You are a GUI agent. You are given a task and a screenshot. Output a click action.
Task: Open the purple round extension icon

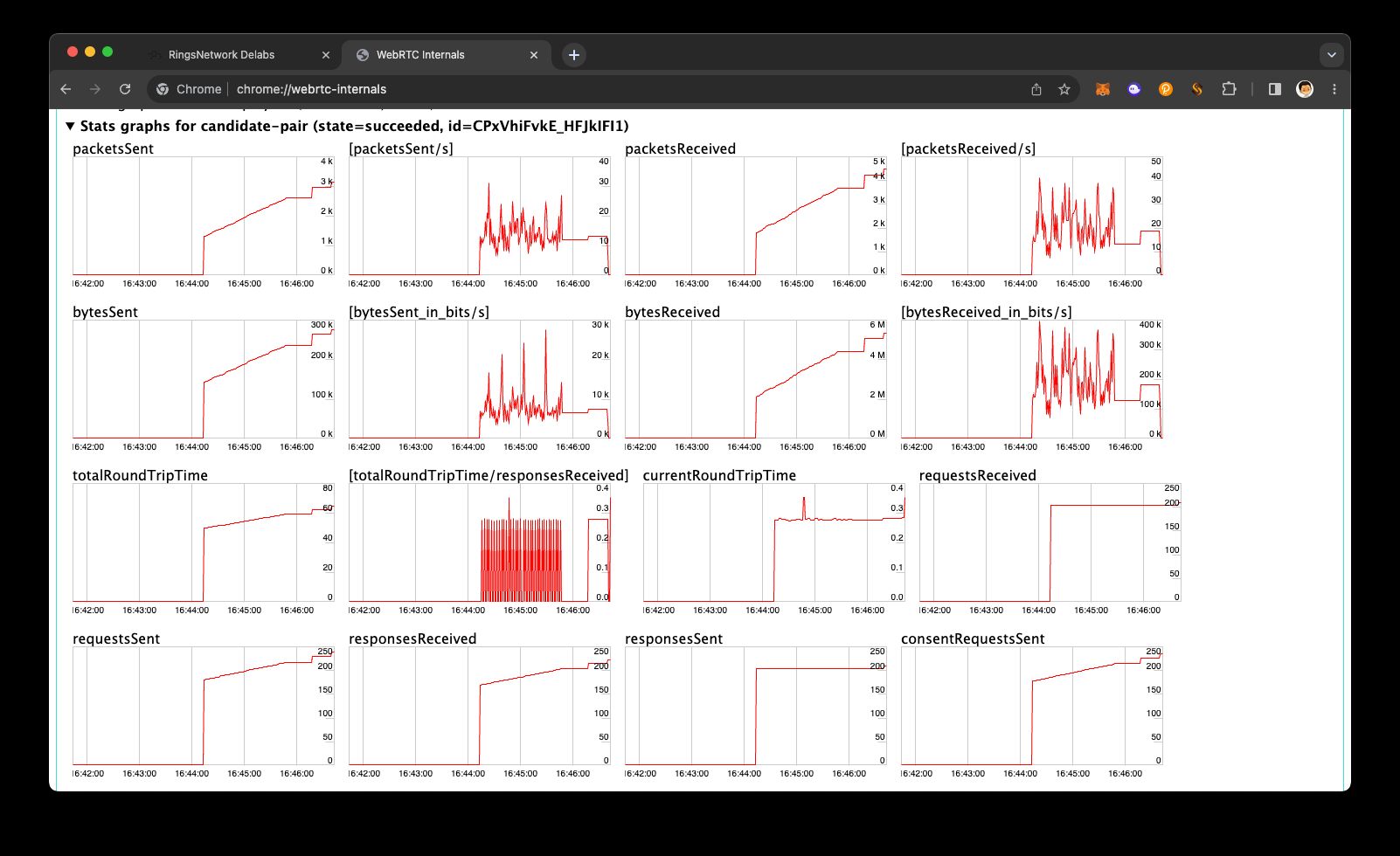1134,89
